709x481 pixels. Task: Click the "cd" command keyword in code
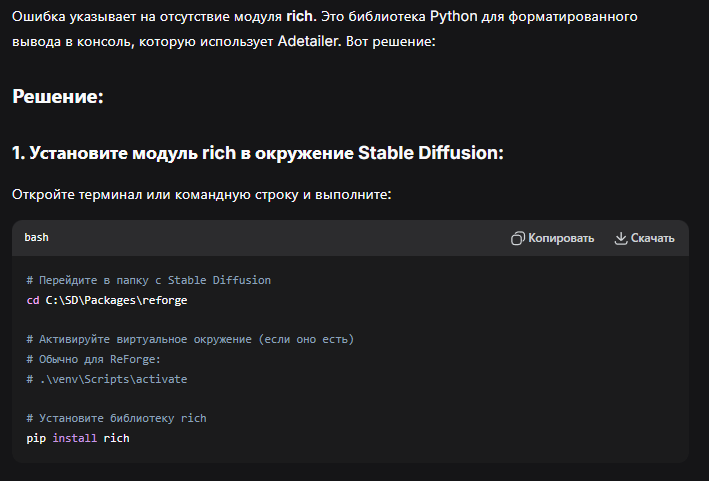point(33,299)
